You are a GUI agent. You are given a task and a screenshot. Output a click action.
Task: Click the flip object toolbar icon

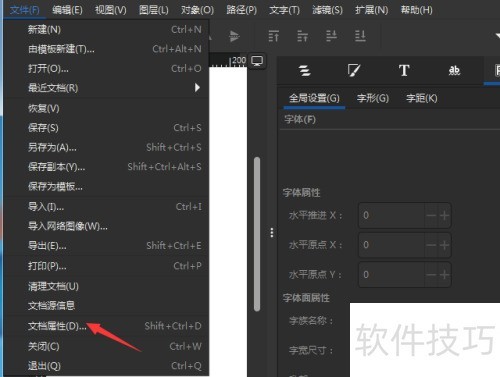point(234,36)
